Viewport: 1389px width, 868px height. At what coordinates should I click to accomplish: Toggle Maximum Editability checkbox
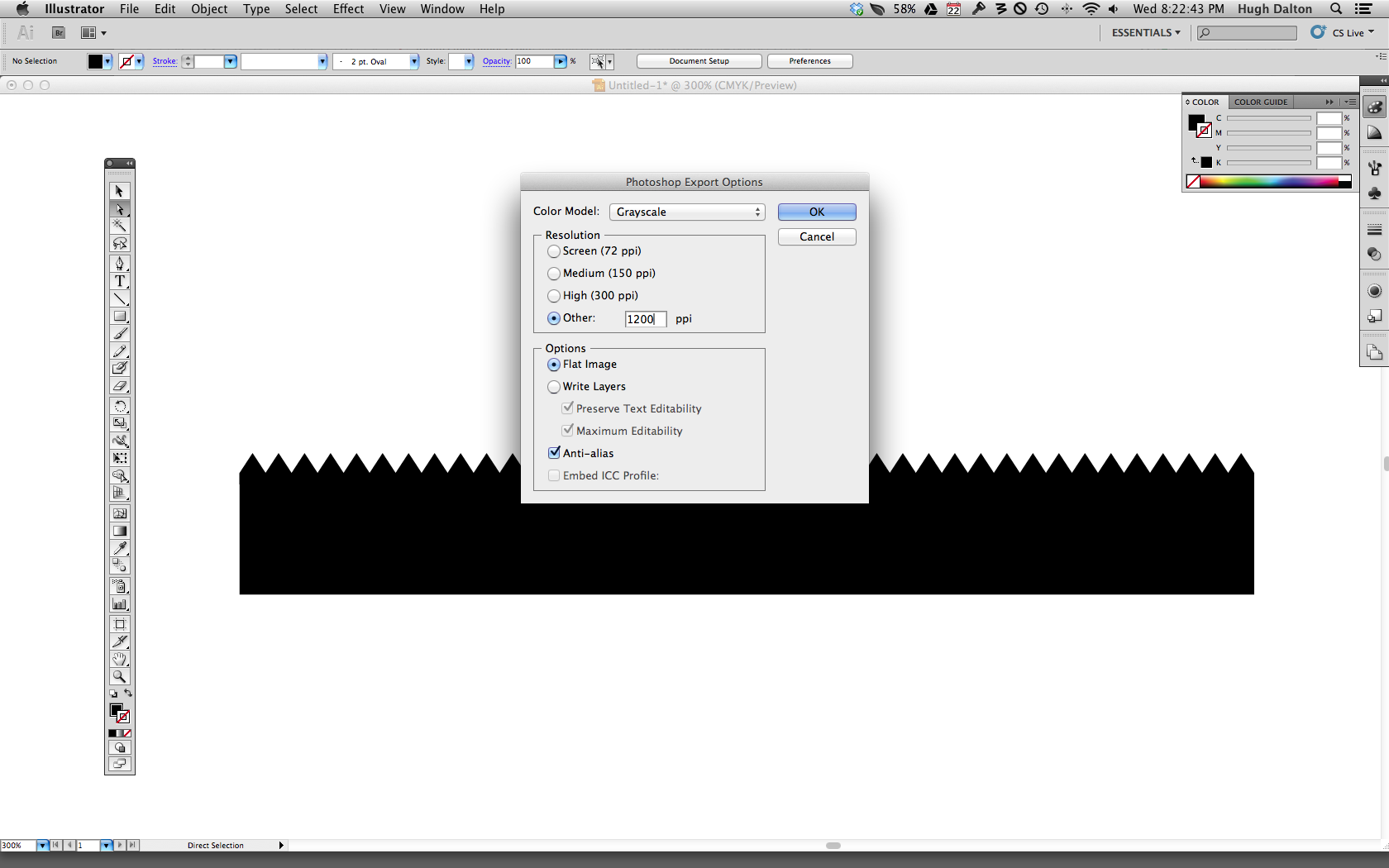coord(567,431)
